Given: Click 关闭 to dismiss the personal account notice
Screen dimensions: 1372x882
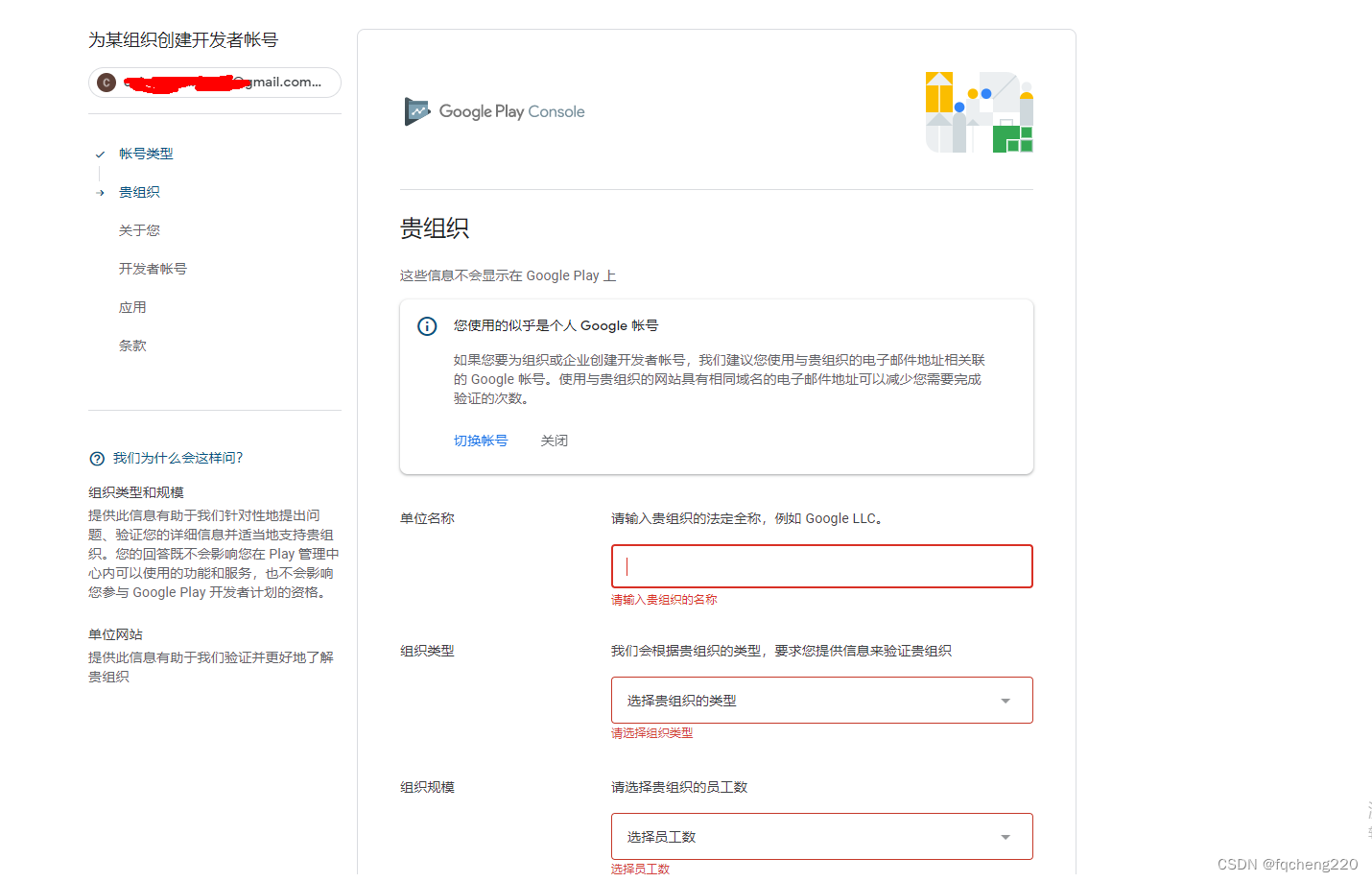Looking at the screenshot, I should (x=555, y=440).
